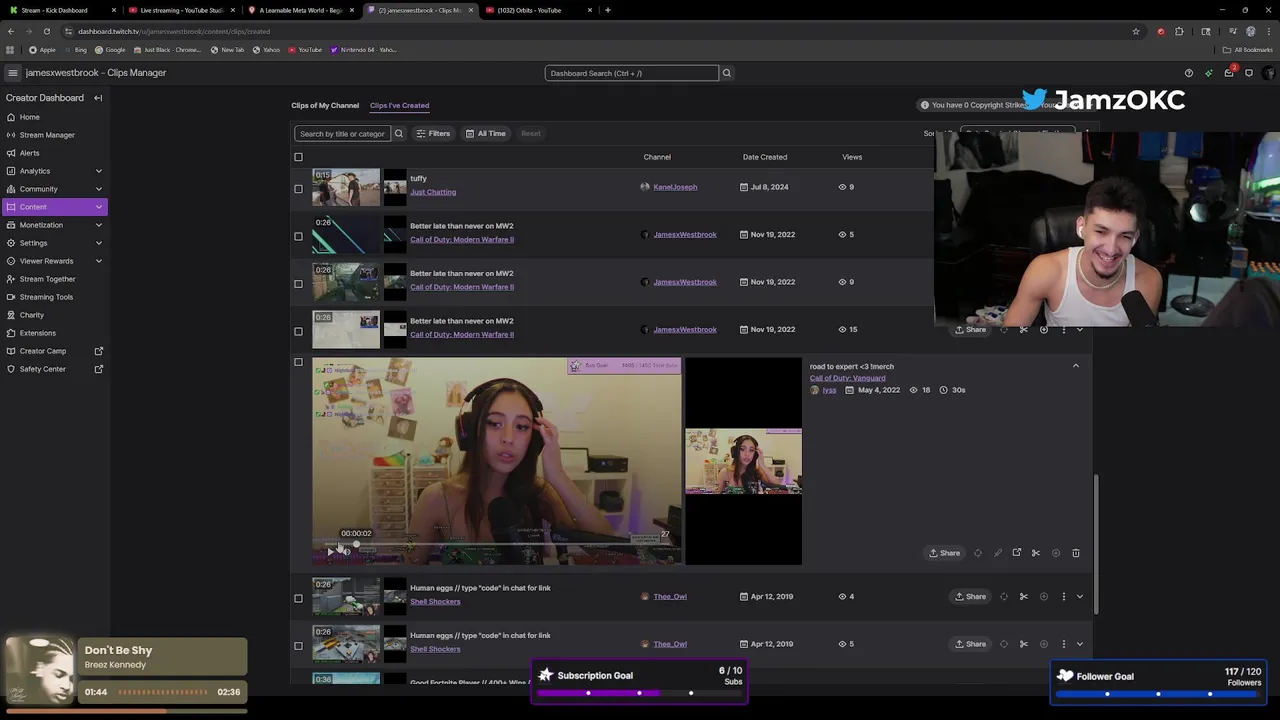Open the hamburger menu beside Clips Manager title
The image size is (1280, 720).
click(x=12, y=73)
